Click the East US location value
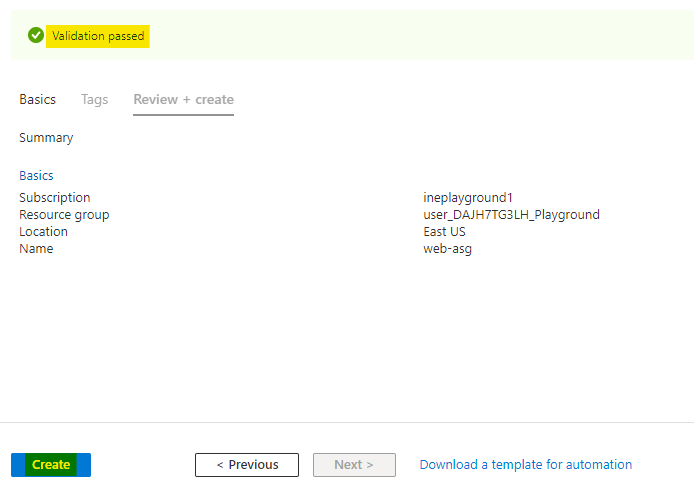This screenshot has width=694, height=484. tap(444, 232)
